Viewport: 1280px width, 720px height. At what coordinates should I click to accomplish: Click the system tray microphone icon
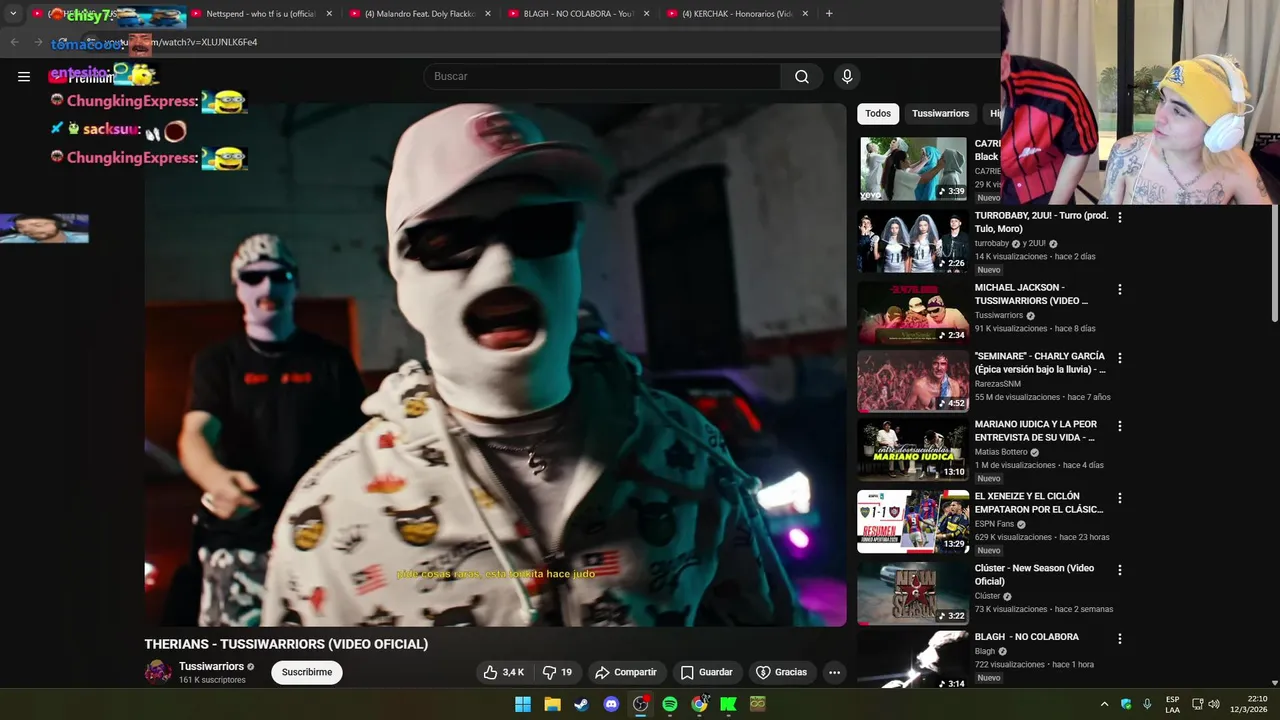tap(1147, 704)
